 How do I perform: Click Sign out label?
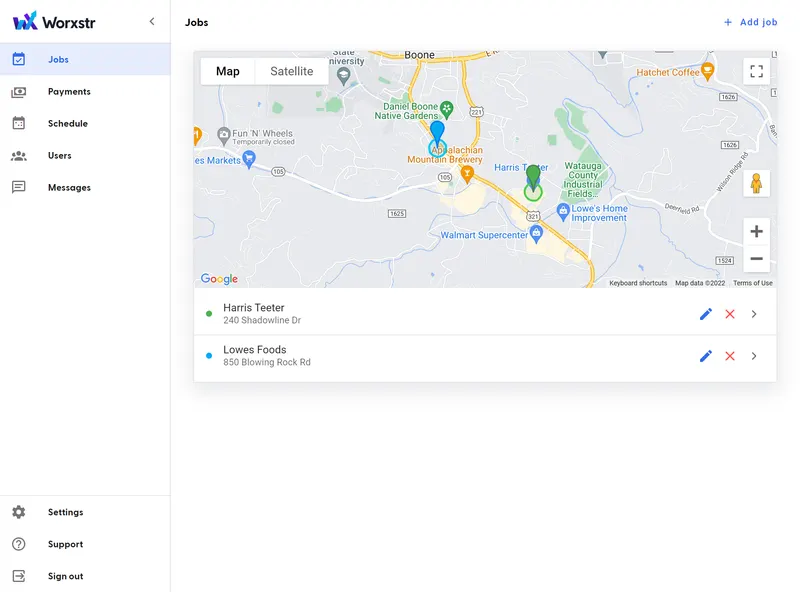click(65, 576)
